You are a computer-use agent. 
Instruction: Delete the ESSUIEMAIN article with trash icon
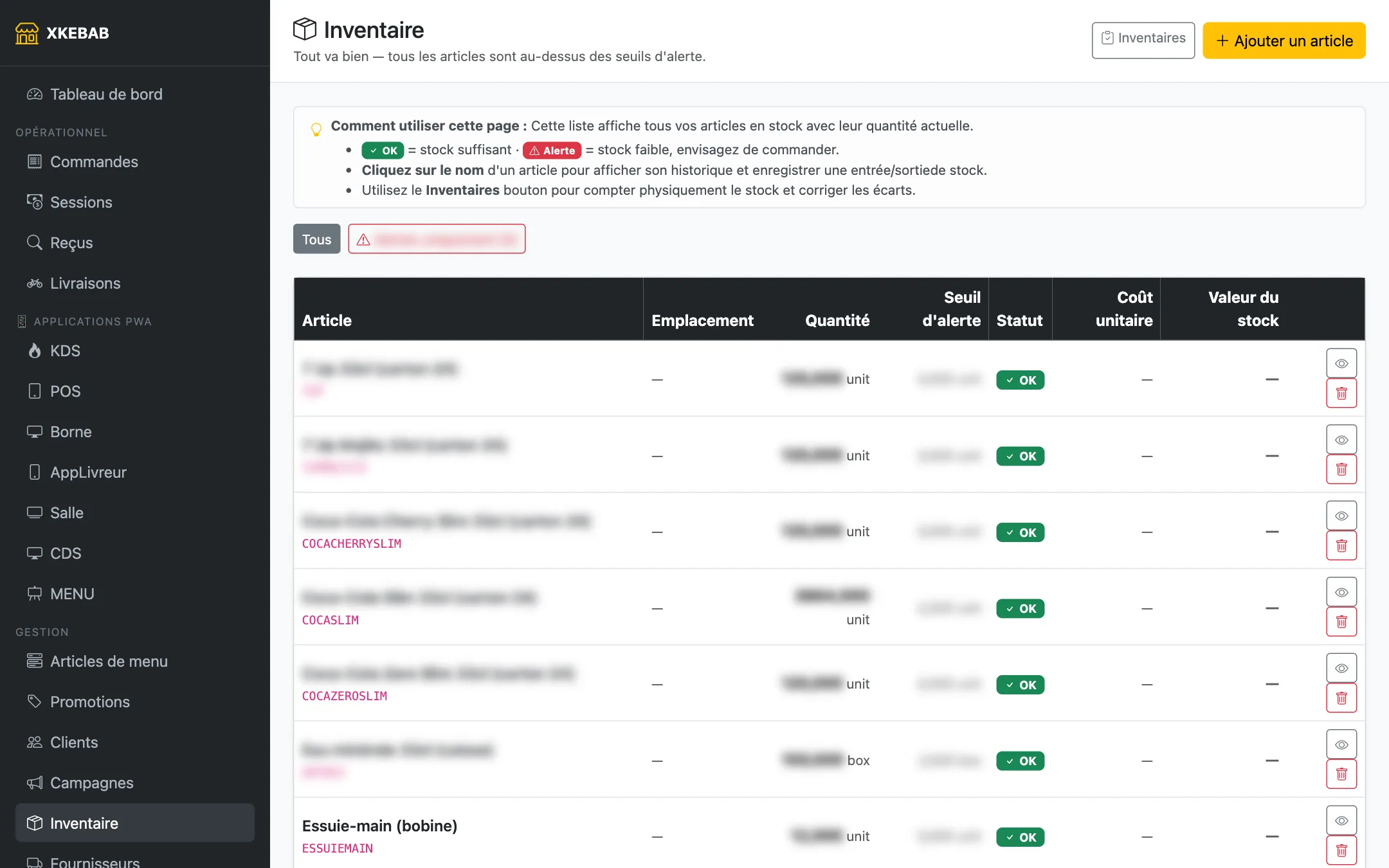pos(1341,851)
